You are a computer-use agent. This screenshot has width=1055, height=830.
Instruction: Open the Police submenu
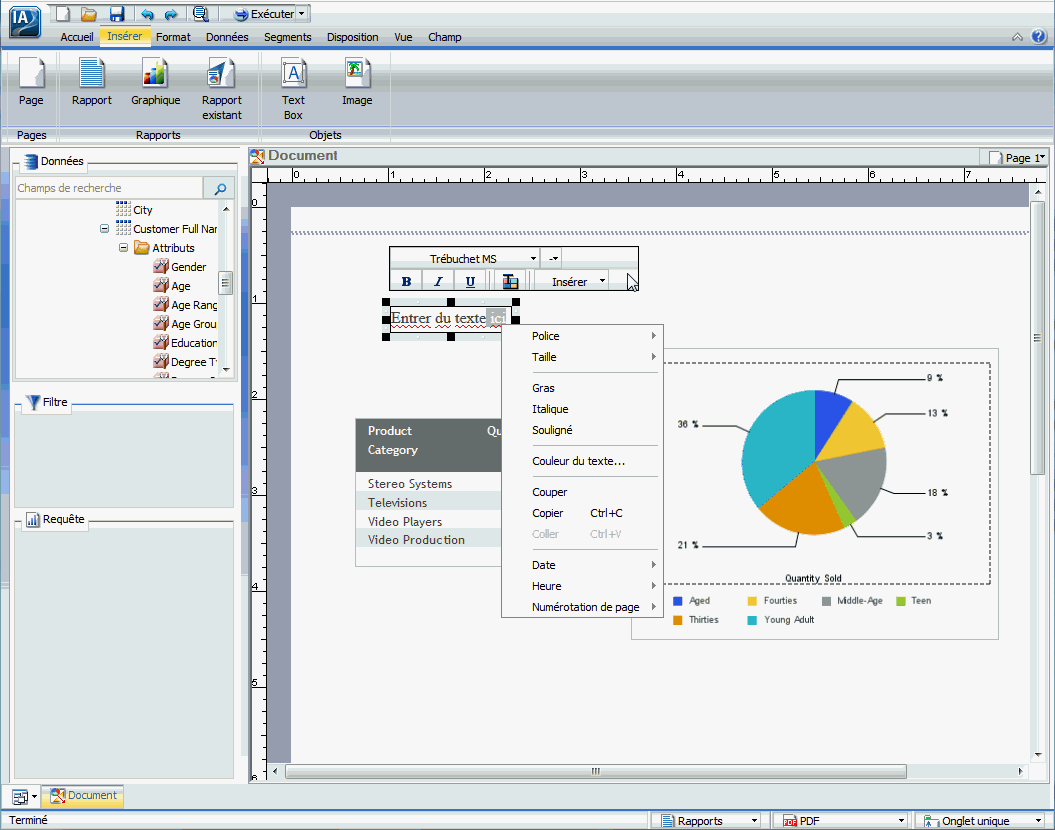pyautogui.click(x=583, y=336)
